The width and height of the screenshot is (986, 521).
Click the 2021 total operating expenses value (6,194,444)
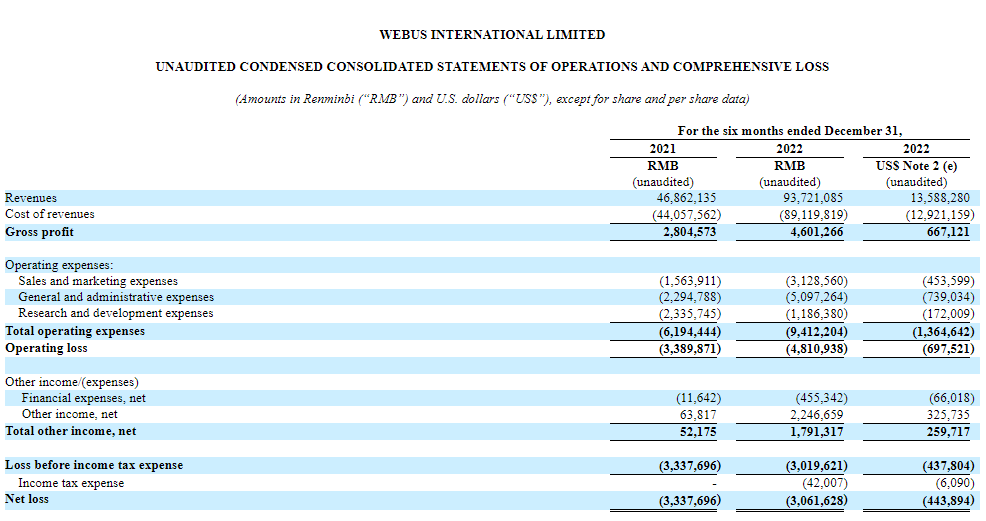pyautogui.click(x=683, y=331)
